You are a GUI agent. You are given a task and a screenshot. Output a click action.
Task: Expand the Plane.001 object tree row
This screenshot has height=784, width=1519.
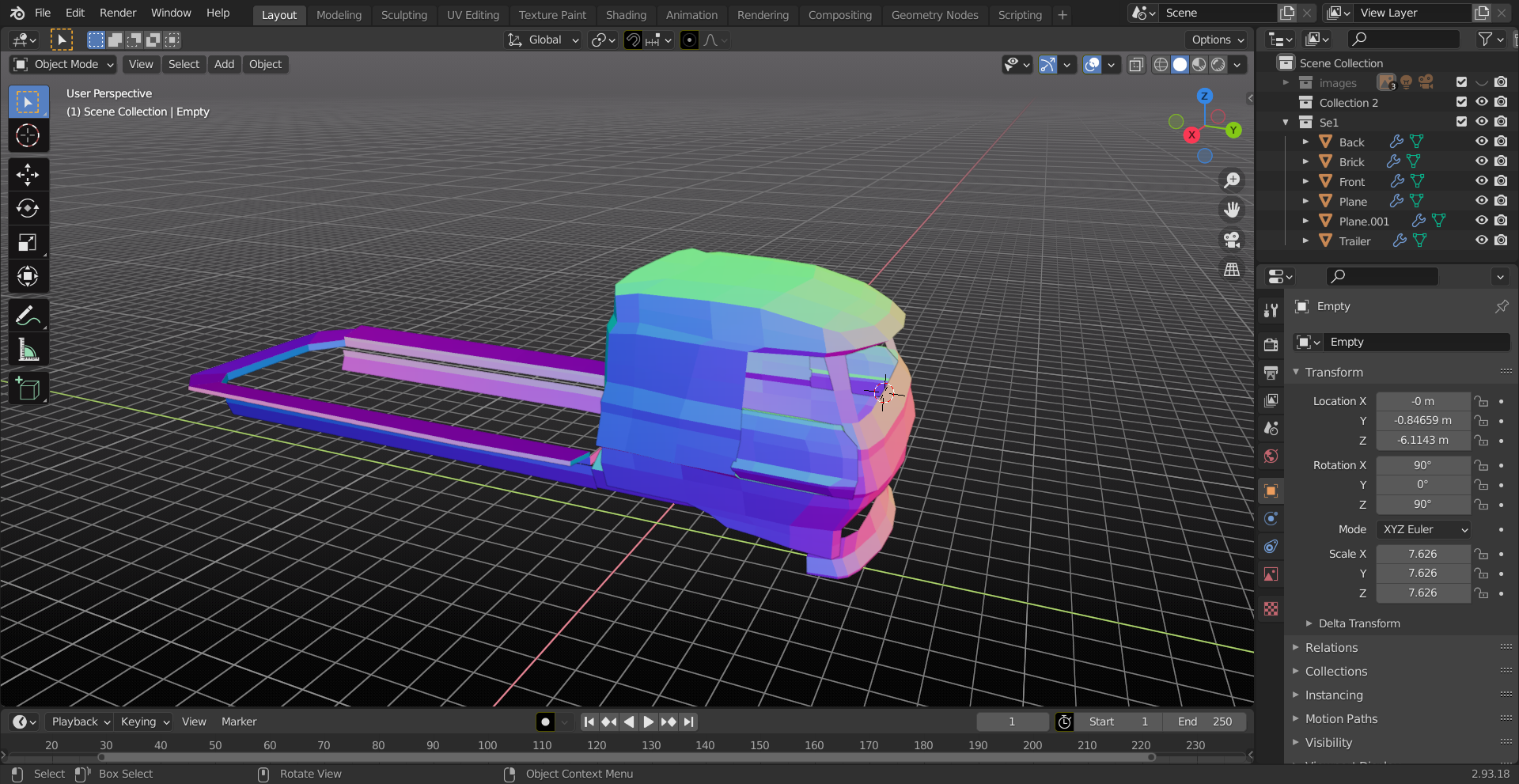[1305, 221]
